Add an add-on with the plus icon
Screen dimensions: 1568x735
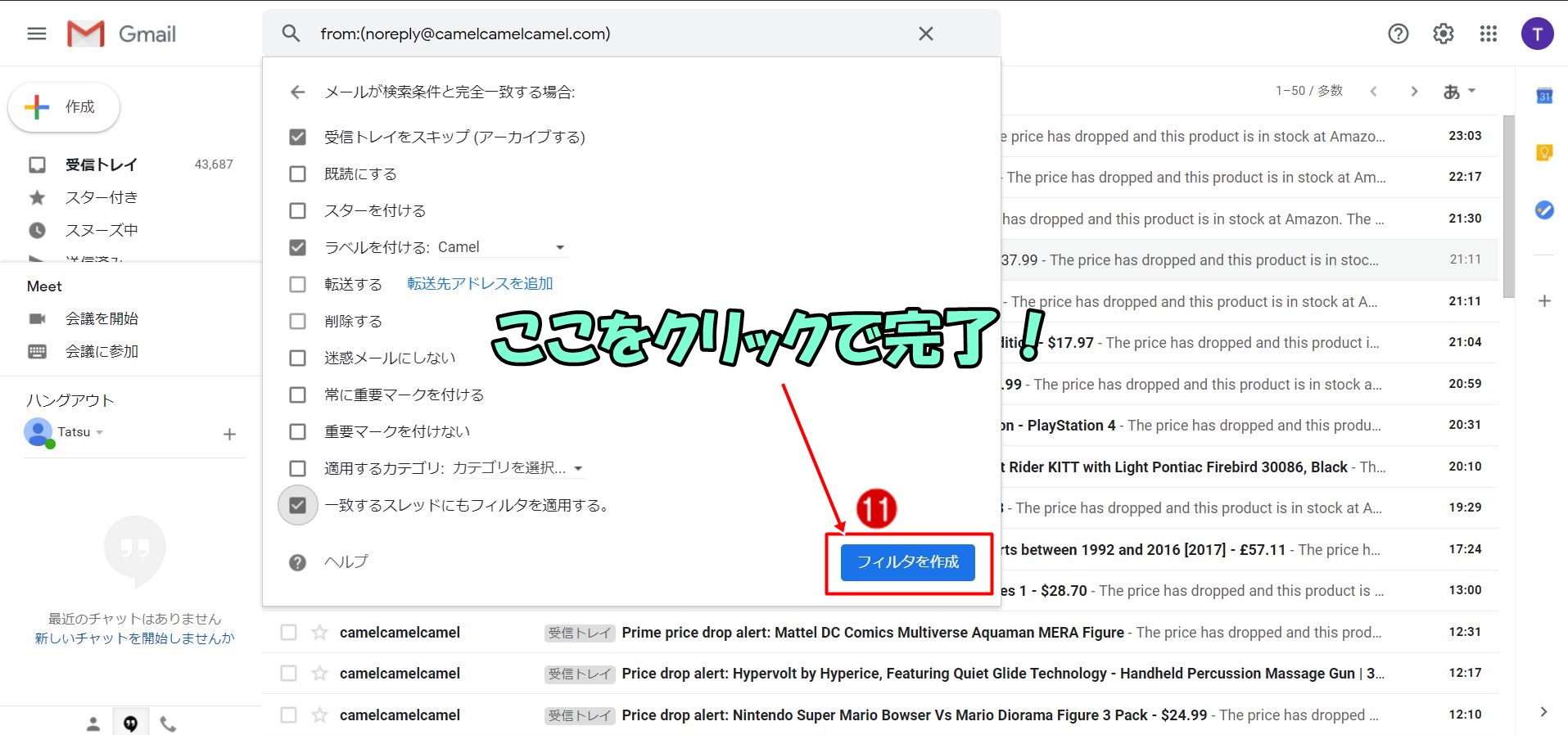[x=1544, y=301]
